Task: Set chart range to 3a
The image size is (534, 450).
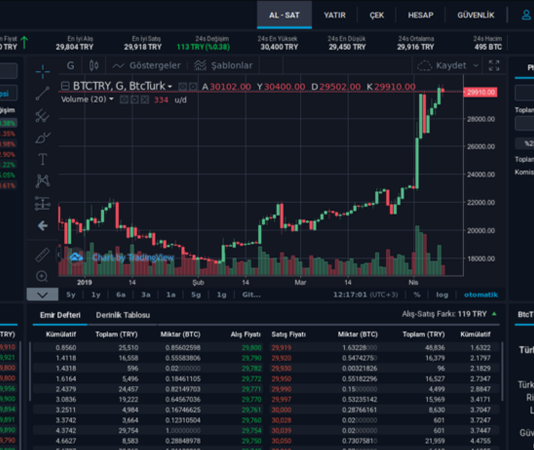Action: (x=146, y=295)
